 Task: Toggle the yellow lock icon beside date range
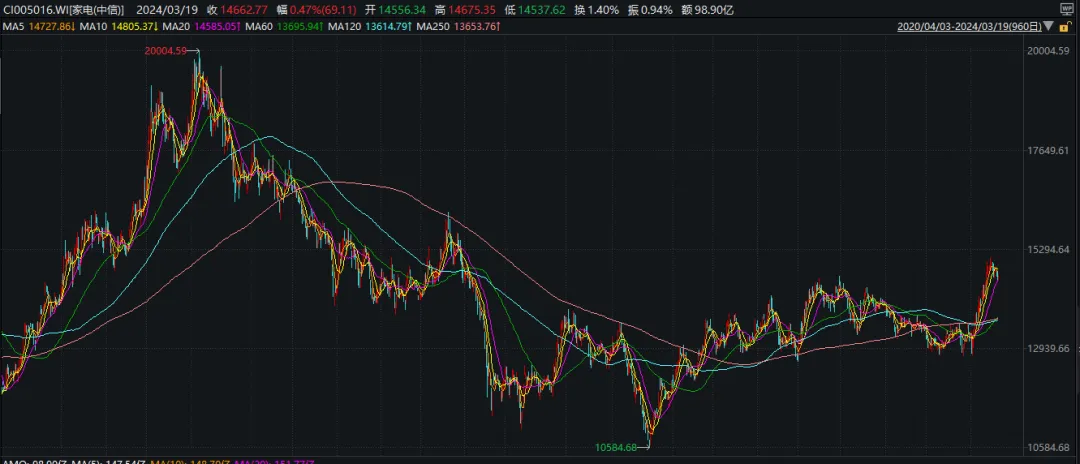1063,26
